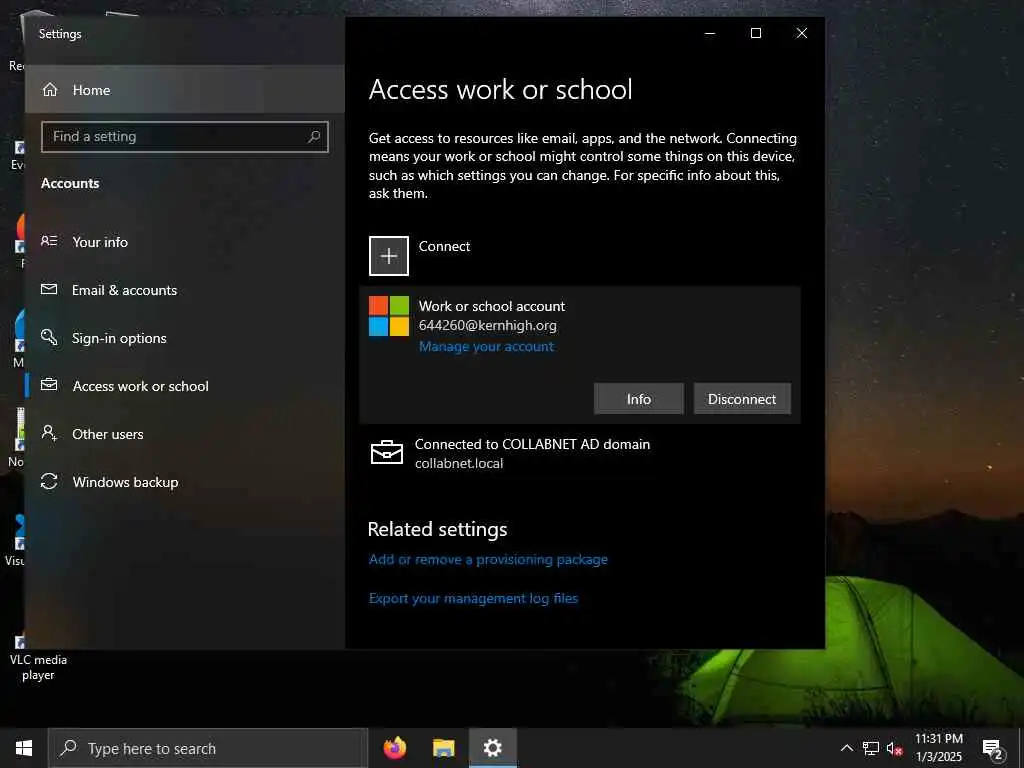This screenshot has height=768, width=1024.
Task: Click the magnifier icon in settings search
Action: pos(314,136)
